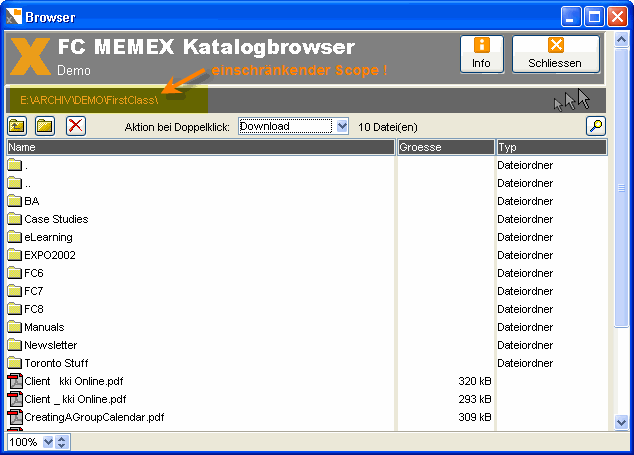This screenshot has width=634, height=455.
Task: Click the folder-up navigation icon
Action: tap(17, 126)
